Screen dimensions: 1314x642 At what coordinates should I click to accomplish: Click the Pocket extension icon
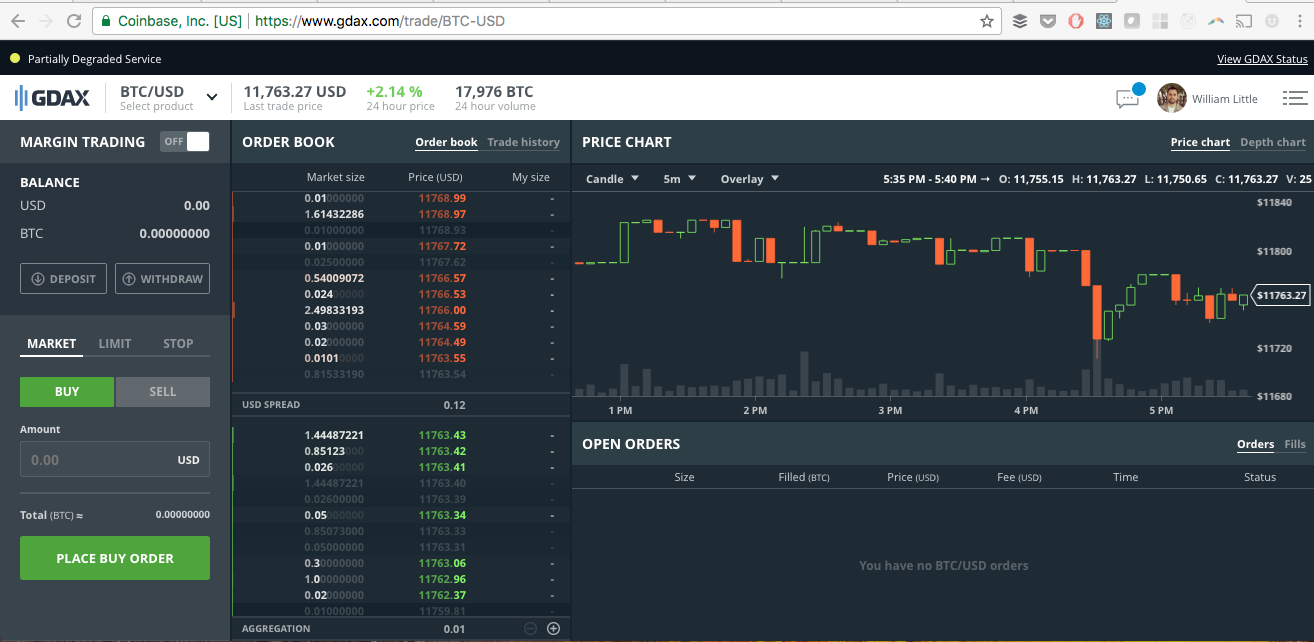pos(1047,20)
